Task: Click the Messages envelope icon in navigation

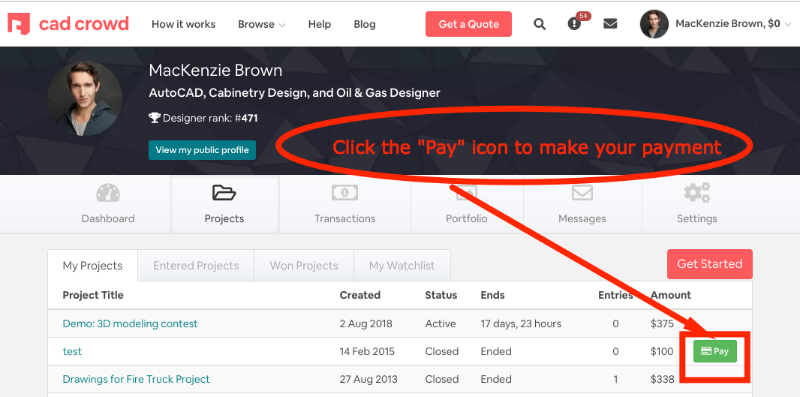Action: pos(582,193)
